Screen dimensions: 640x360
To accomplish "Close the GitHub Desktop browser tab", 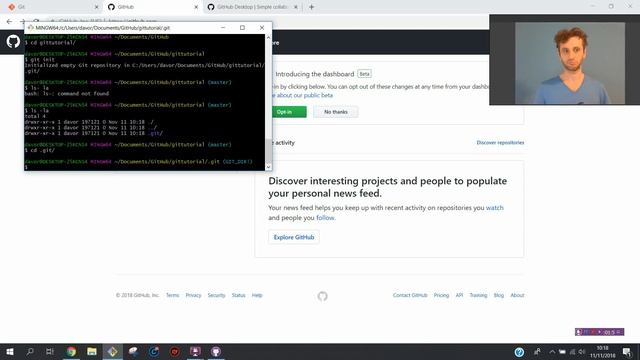I will point(296,7).
